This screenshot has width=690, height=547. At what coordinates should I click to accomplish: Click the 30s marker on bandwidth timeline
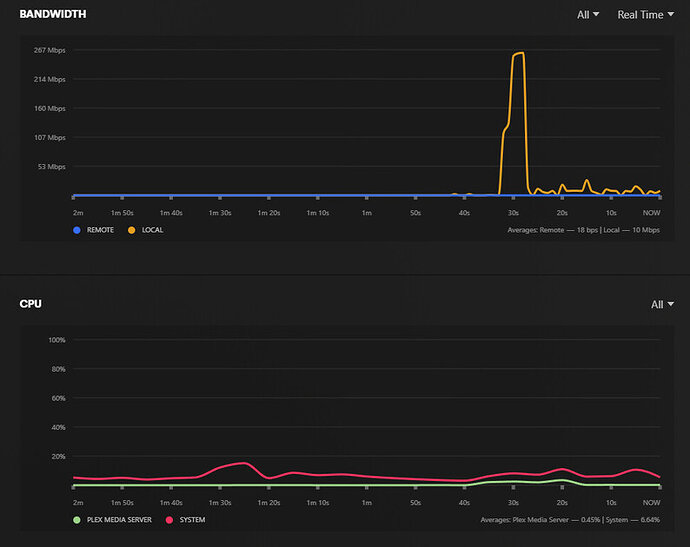coord(513,213)
